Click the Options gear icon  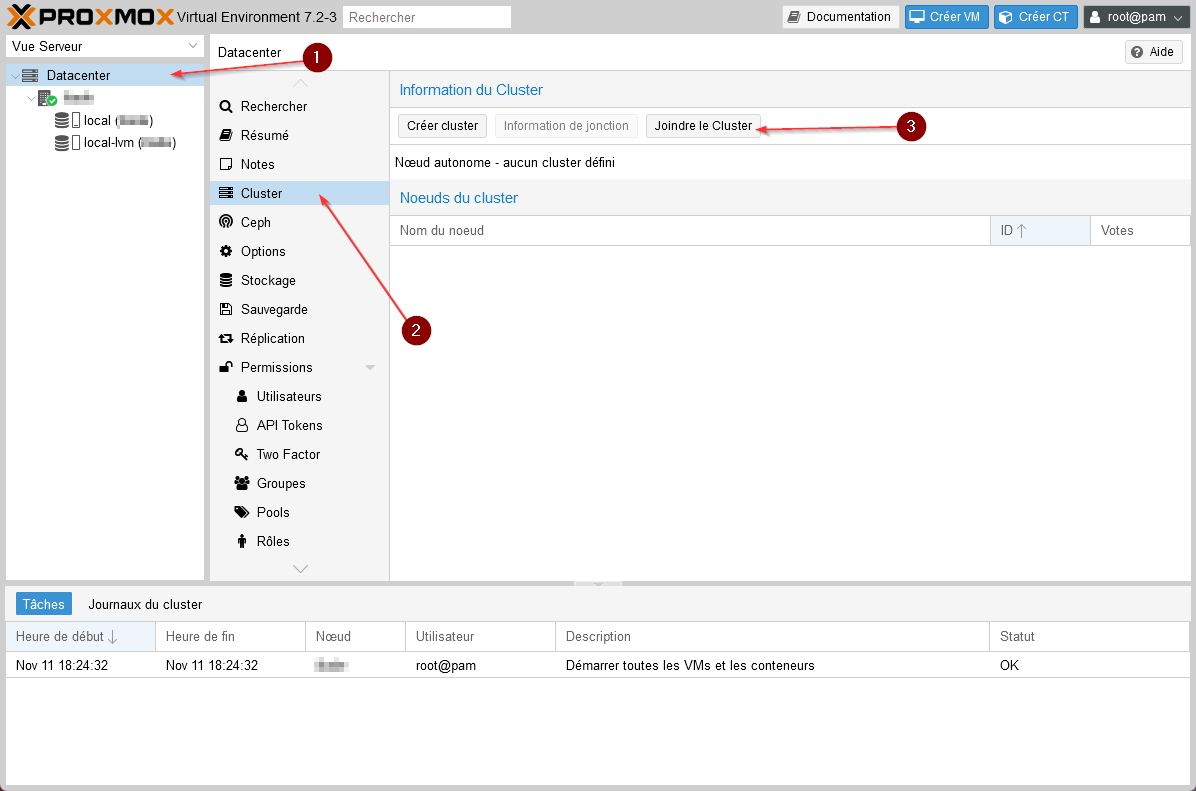[226, 251]
